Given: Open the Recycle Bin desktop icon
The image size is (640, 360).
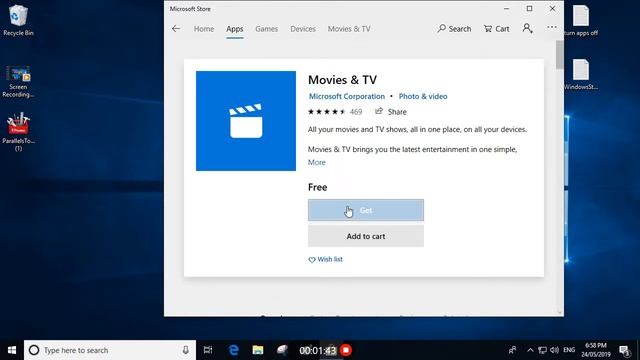Looking at the screenshot, I should (18, 20).
